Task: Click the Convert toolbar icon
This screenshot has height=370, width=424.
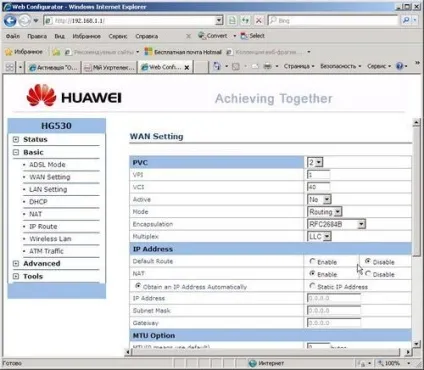Action: coord(202,36)
